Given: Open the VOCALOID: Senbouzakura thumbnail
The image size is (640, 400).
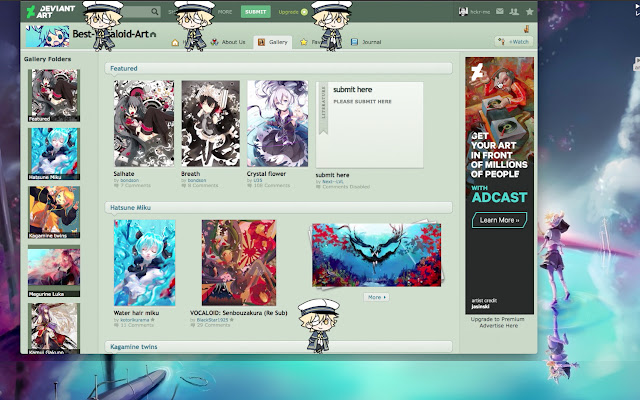Looking at the screenshot, I should 239,263.
